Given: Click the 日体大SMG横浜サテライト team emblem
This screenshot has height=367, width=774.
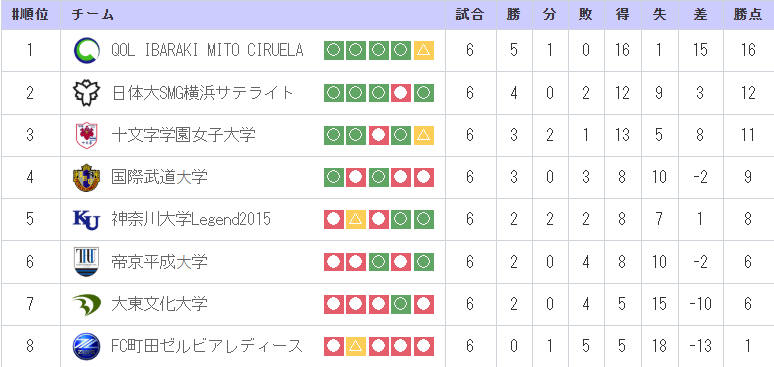Looking at the screenshot, I should tap(86, 93).
